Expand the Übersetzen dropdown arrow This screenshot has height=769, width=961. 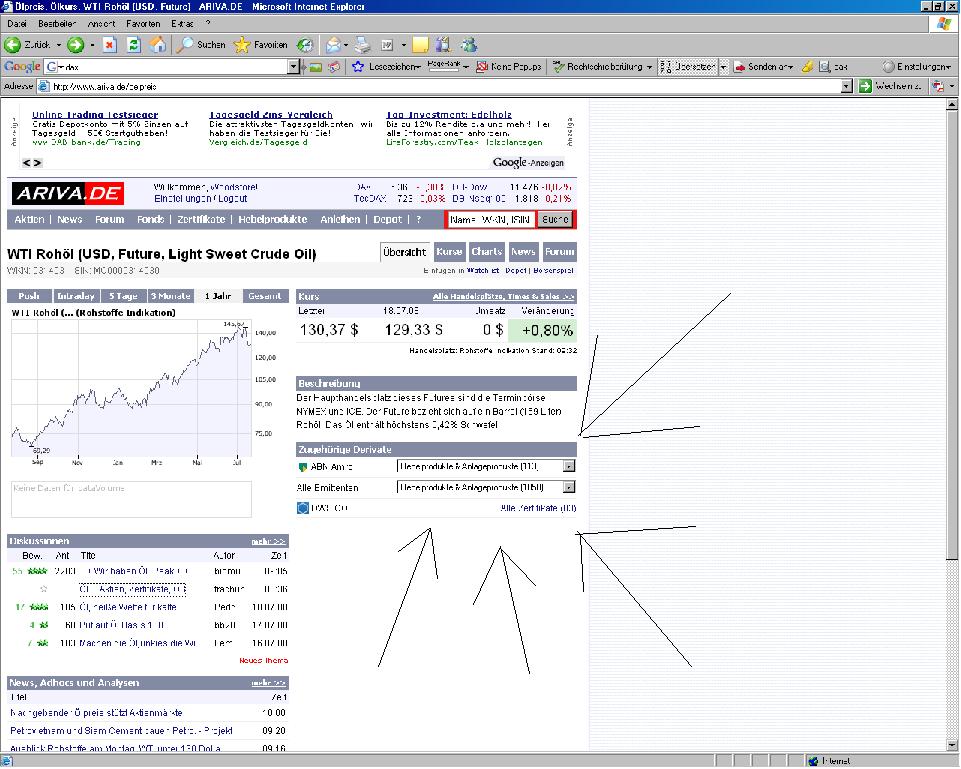724,67
